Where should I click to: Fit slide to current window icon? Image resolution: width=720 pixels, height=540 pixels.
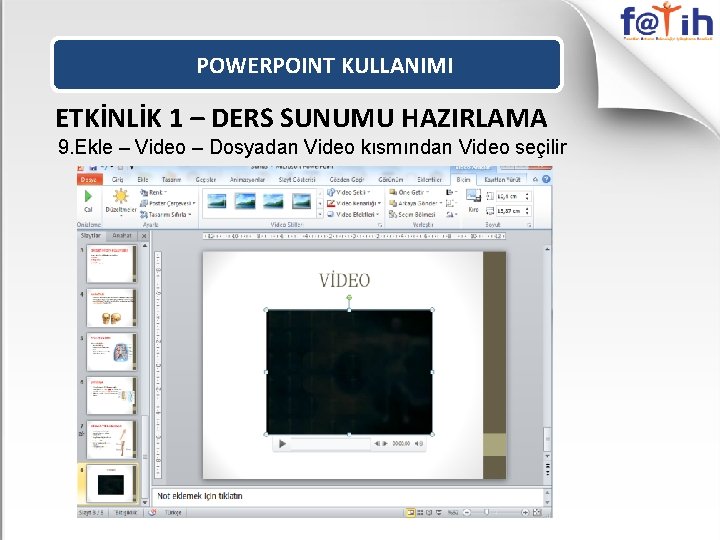537,512
